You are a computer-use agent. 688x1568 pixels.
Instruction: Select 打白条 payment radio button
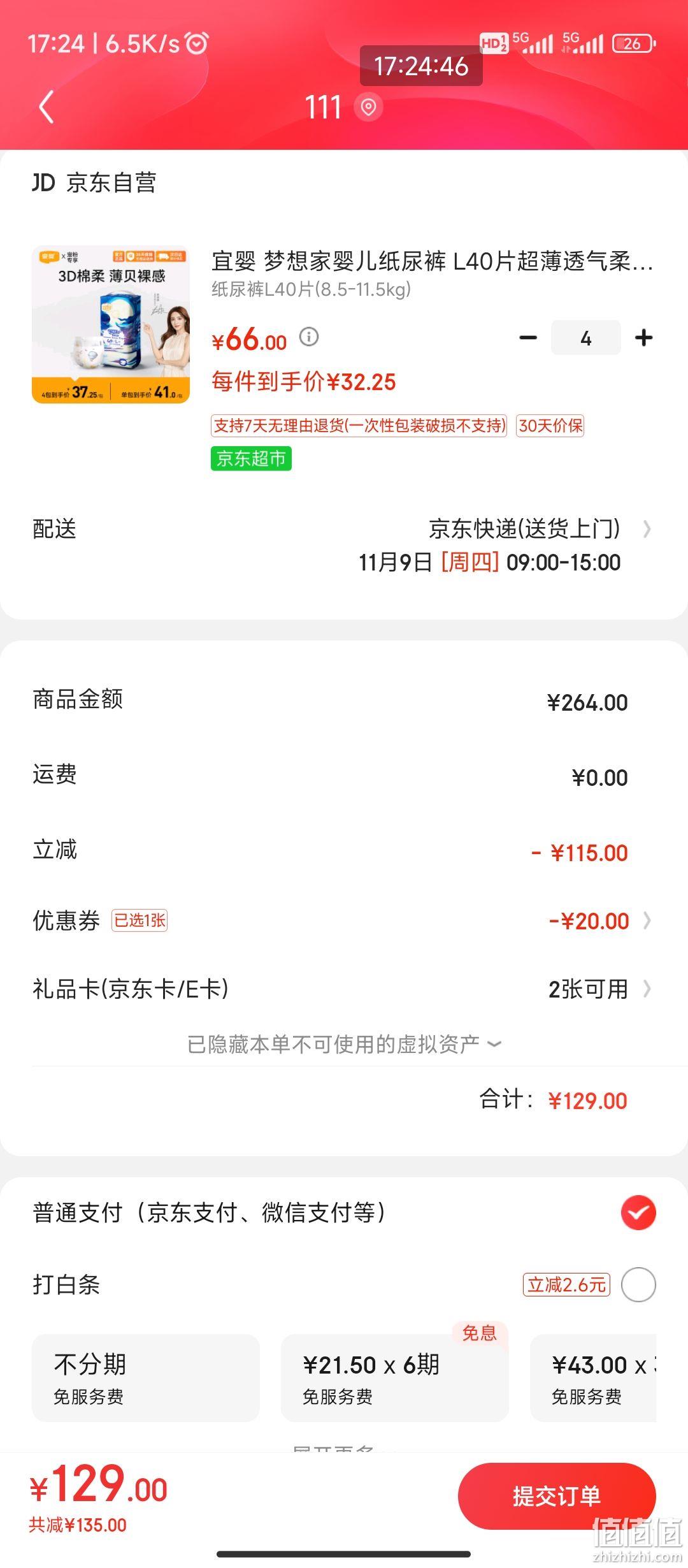[x=638, y=1284]
